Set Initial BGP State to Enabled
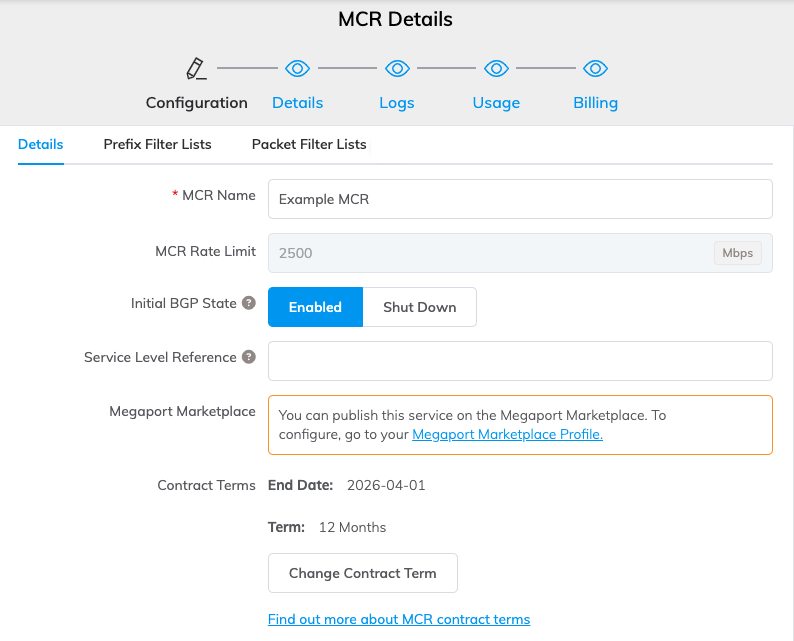This screenshot has height=641, width=794. coord(315,307)
